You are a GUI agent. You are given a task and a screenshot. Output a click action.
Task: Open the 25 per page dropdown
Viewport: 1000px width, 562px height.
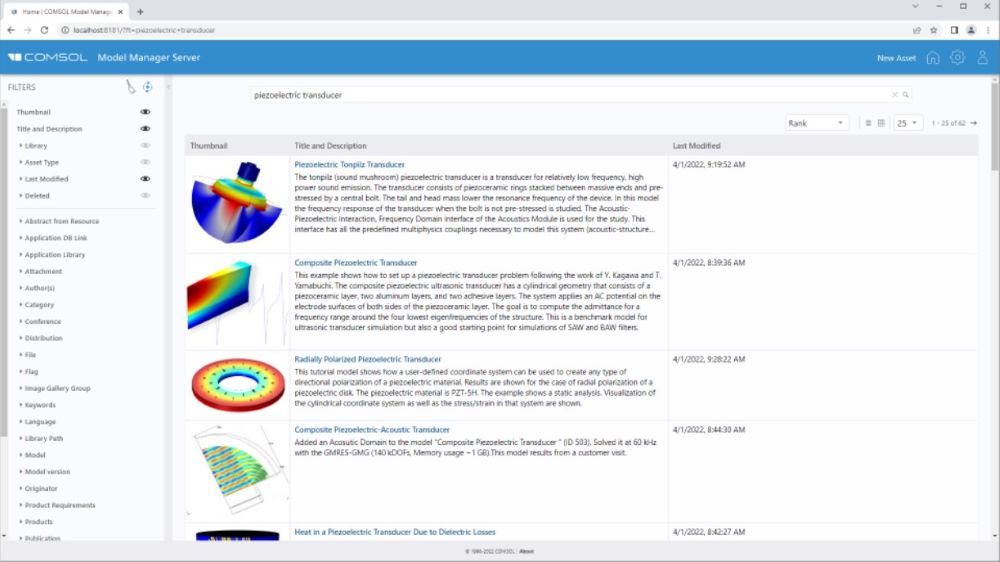(908, 123)
